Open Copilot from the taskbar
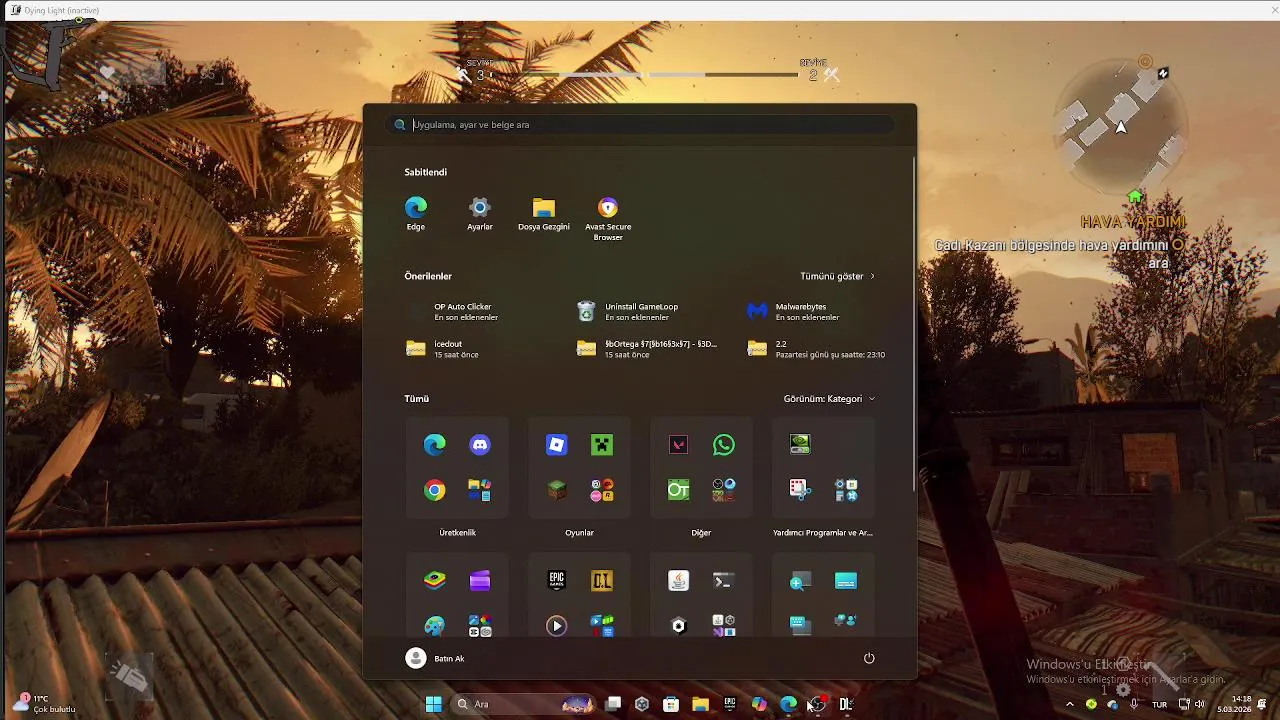The image size is (1280, 720). point(759,704)
